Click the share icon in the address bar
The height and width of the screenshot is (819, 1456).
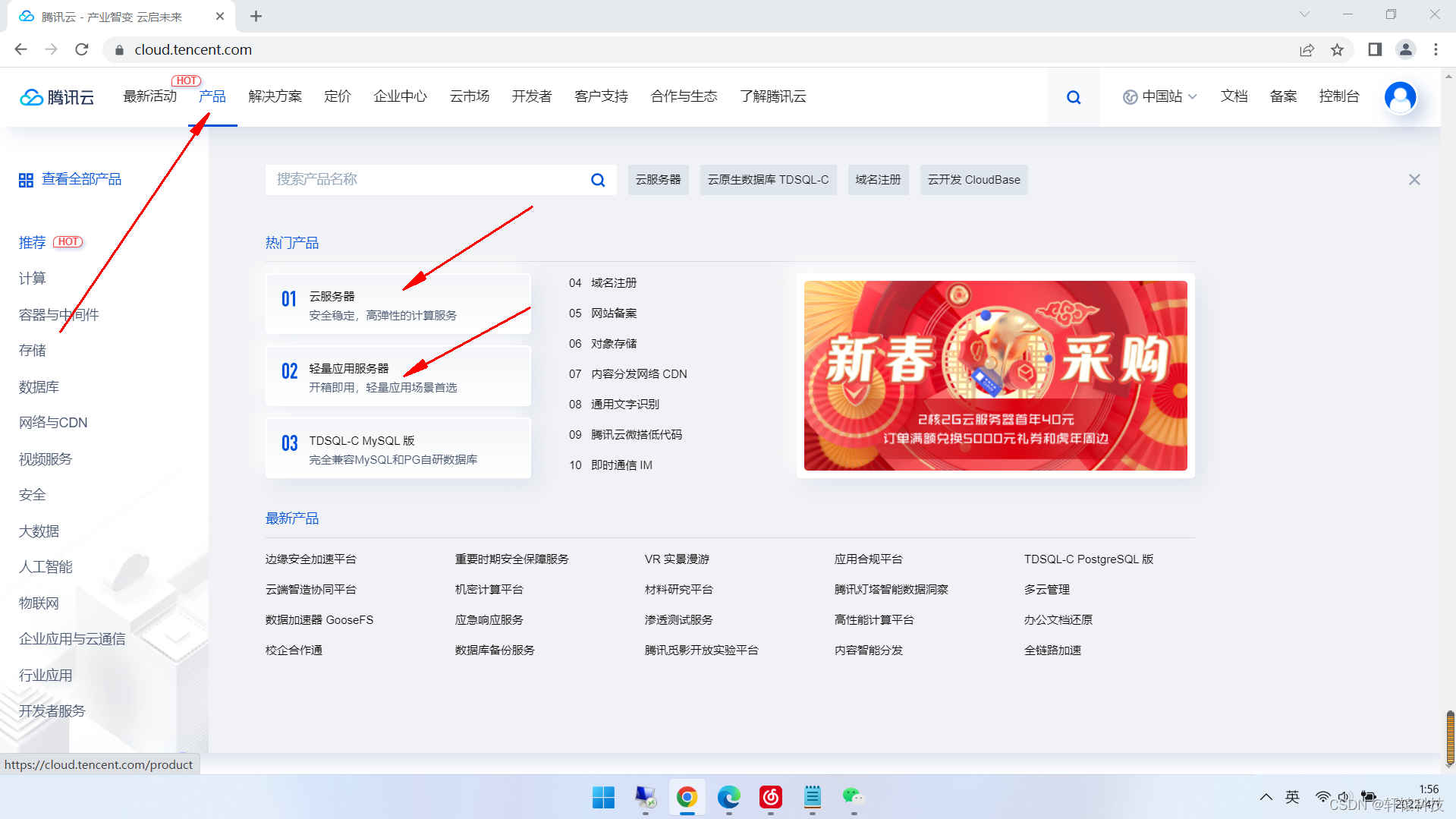[1307, 49]
